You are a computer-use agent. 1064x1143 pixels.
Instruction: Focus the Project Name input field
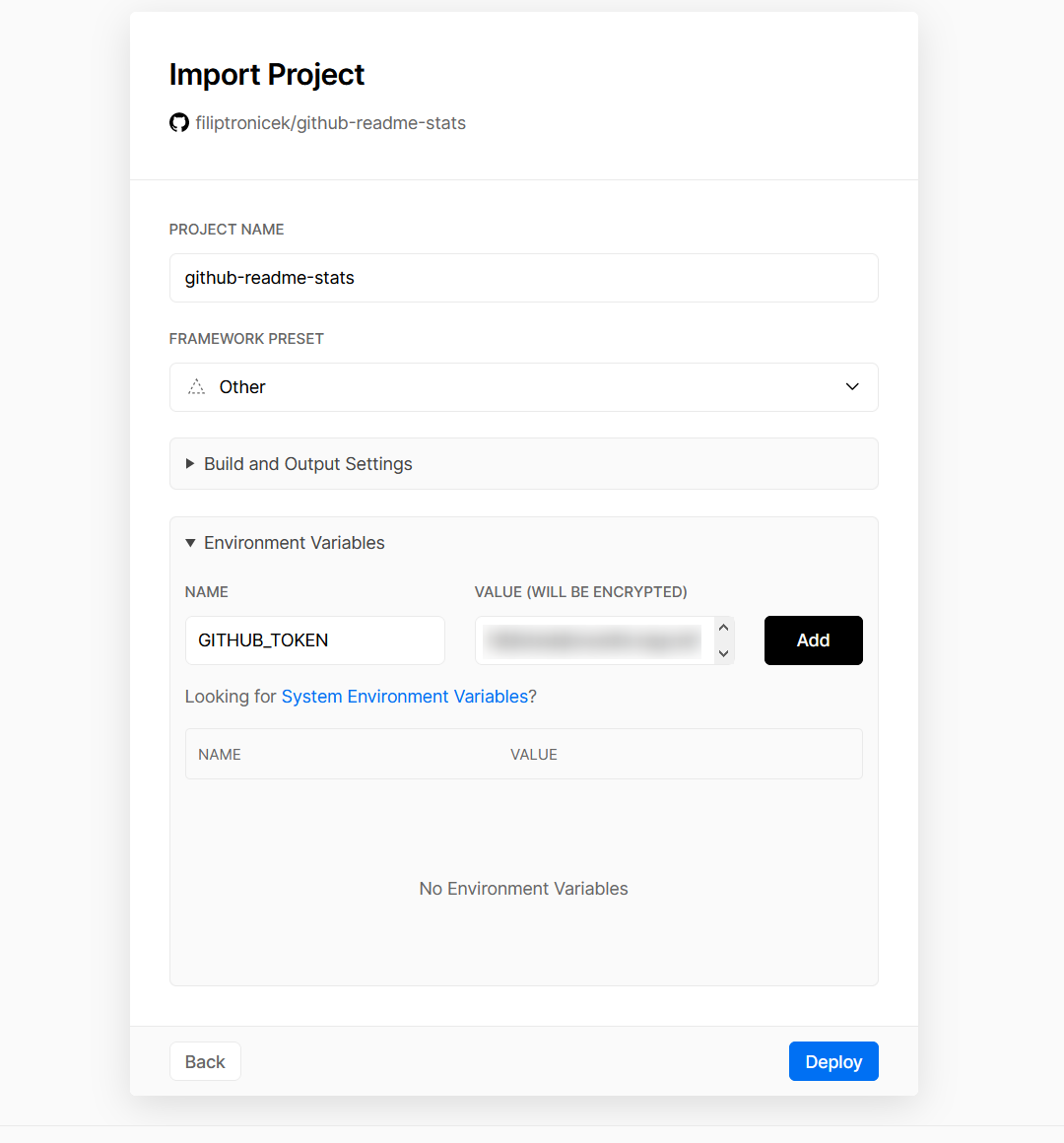pos(523,278)
